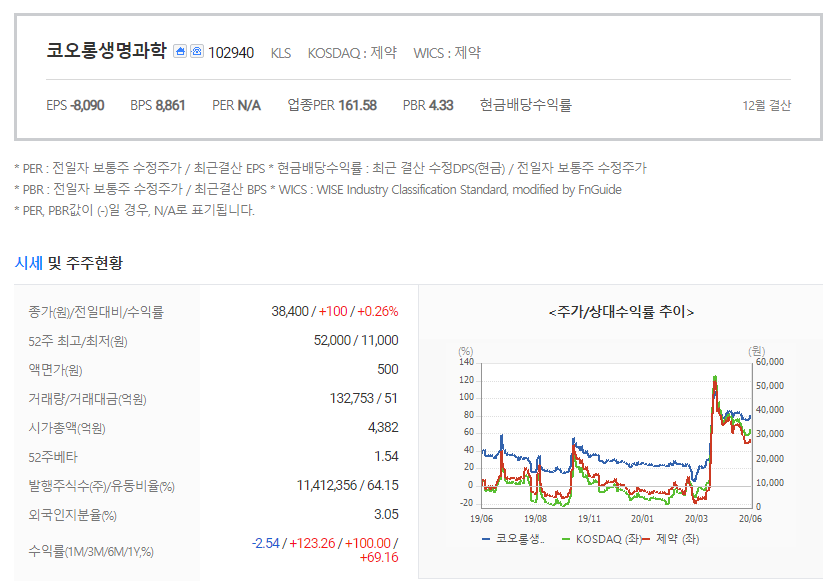Select the company name 코오롱생명과학

tap(106, 51)
